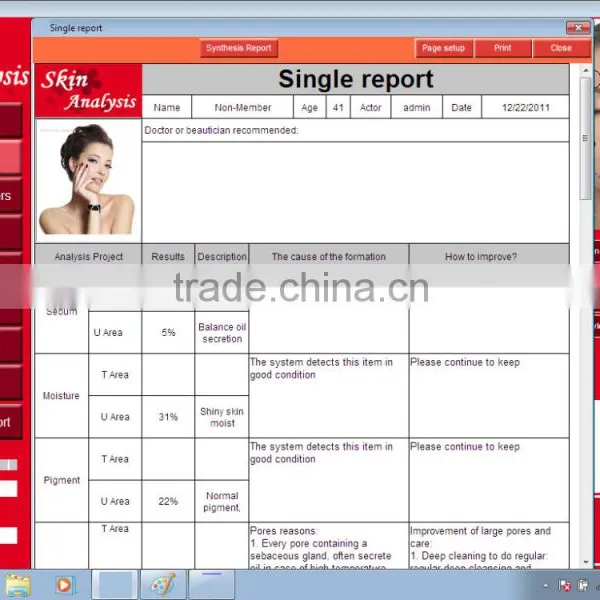
Task: Click the Results column header
Action: tap(168, 256)
